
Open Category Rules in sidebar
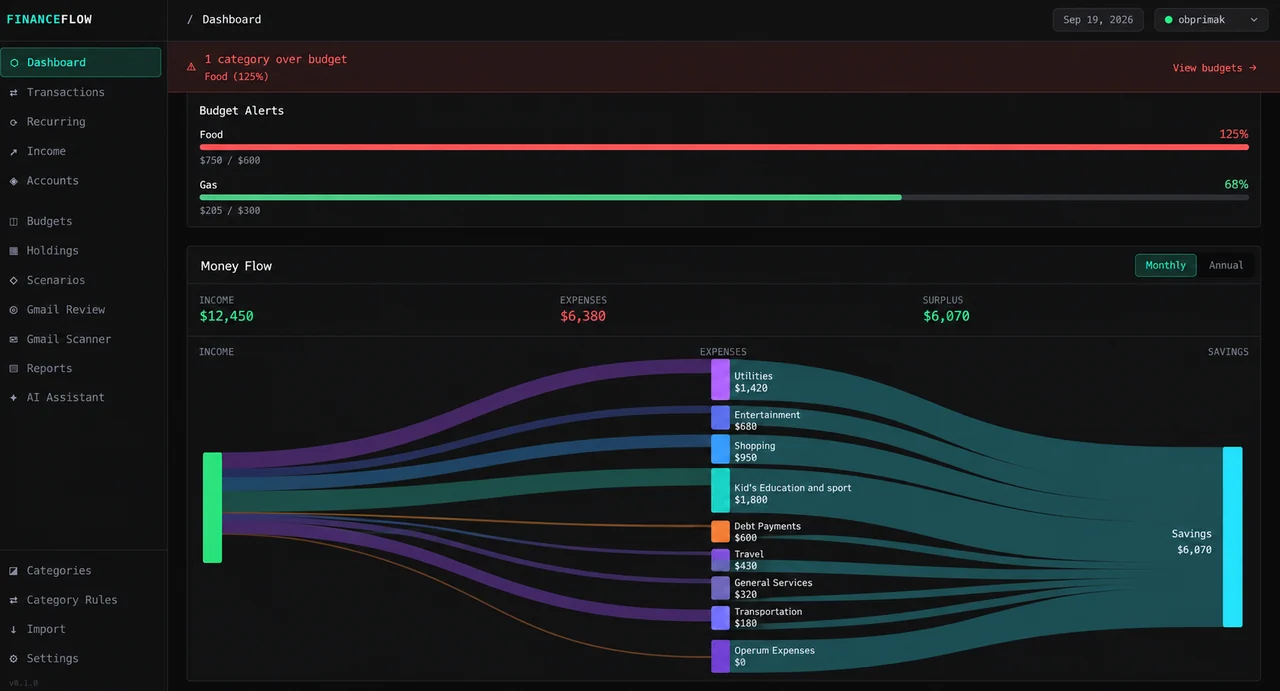click(81, 600)
